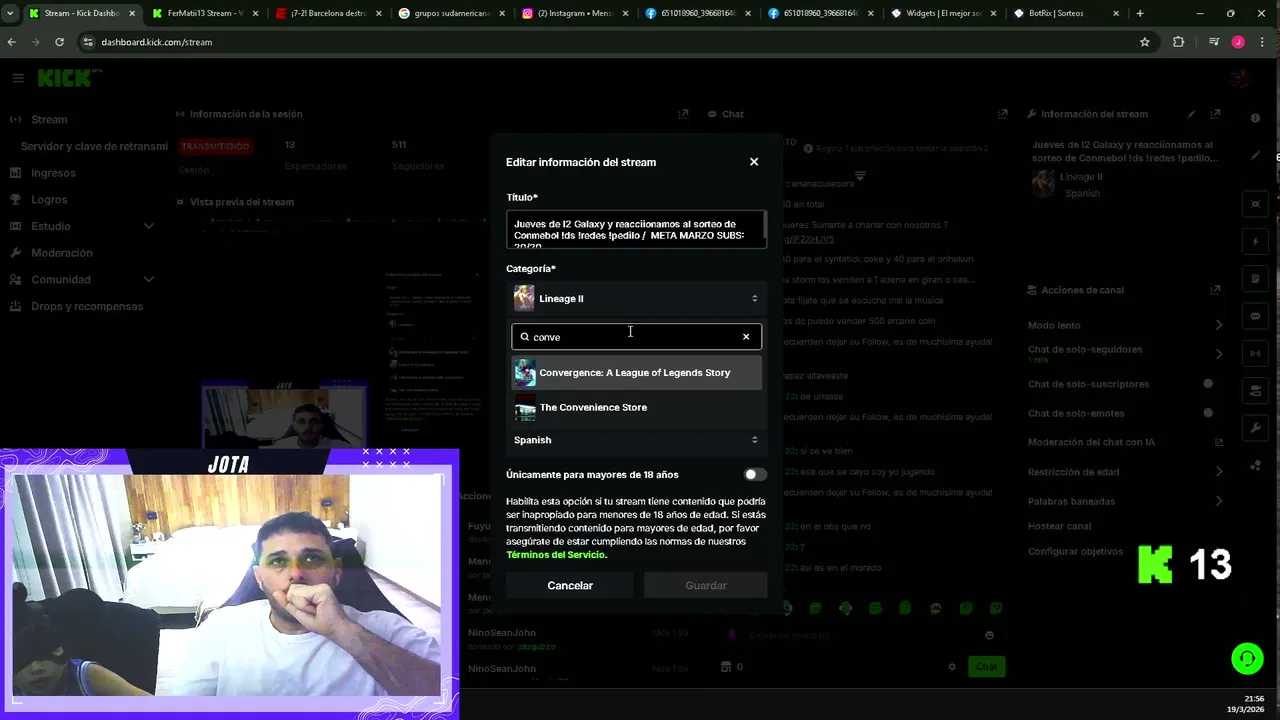The width and height of the screenshot is (1280, 720).
Task: Open a new browser tab with the plus
Action: pos(1140,13)
